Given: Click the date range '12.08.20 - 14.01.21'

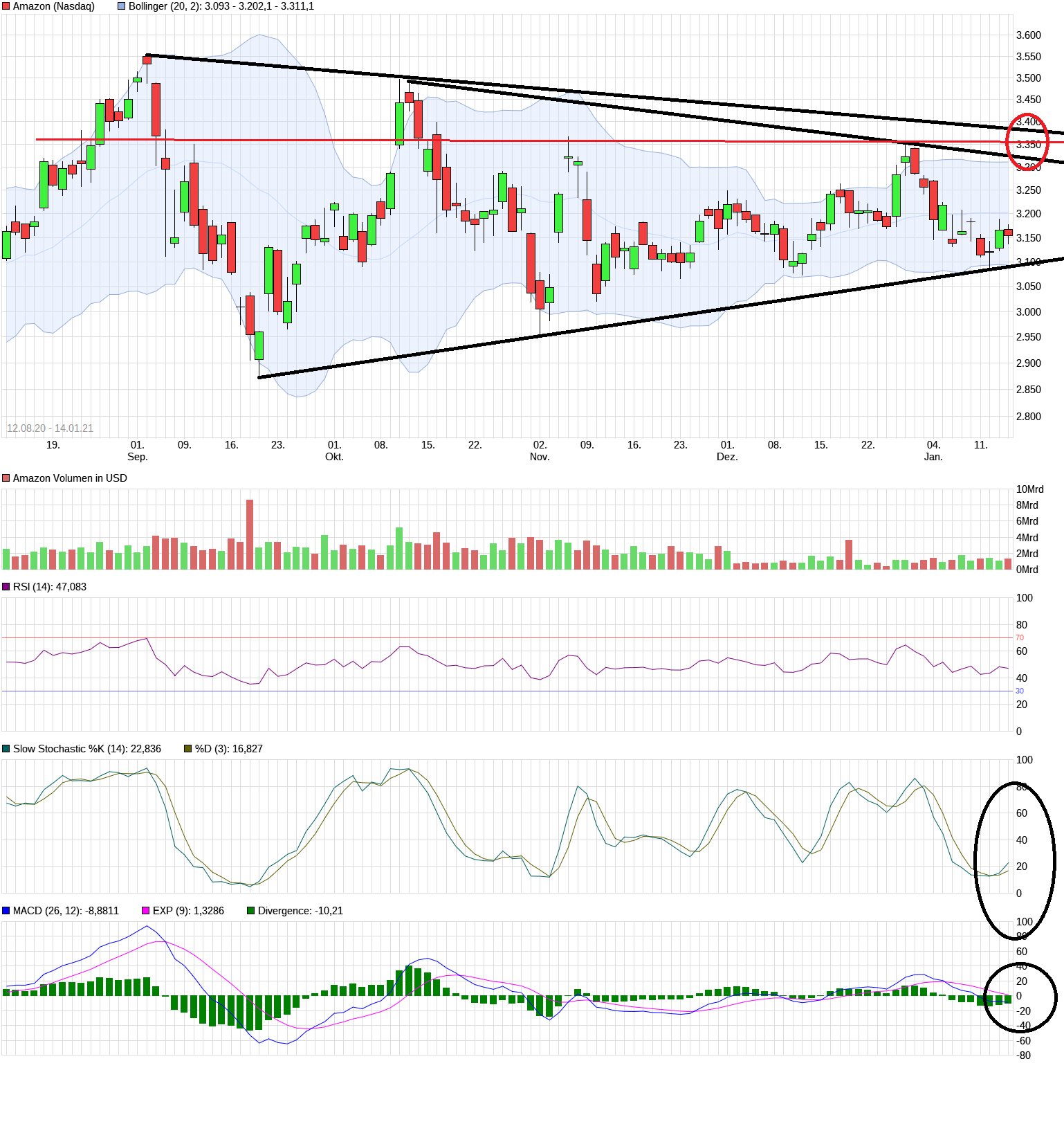Looking at the screenshot, I should (x=50, y=428).
